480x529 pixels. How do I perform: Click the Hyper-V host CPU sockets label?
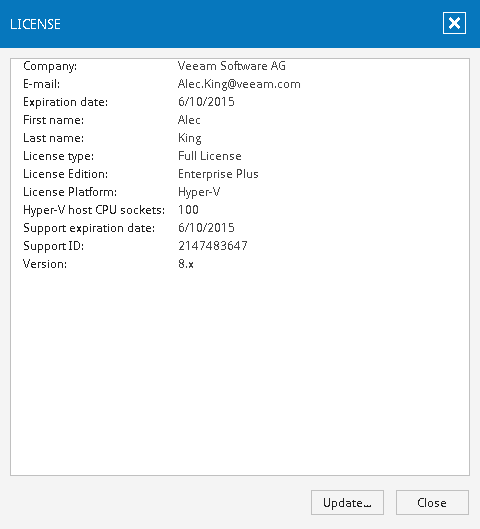tap(94, 210)
